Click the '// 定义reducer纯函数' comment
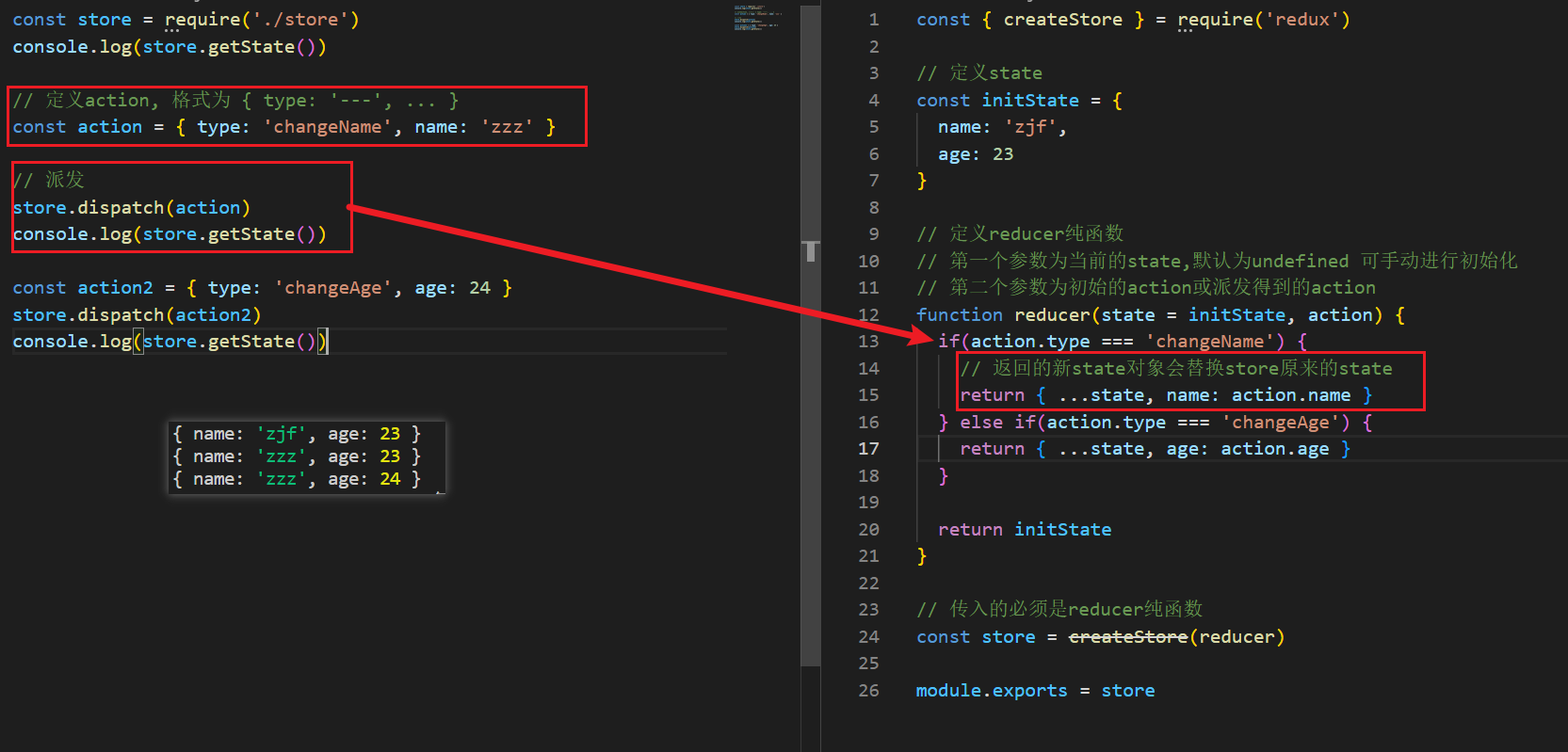The image size is (1568, 752). 1020,234
